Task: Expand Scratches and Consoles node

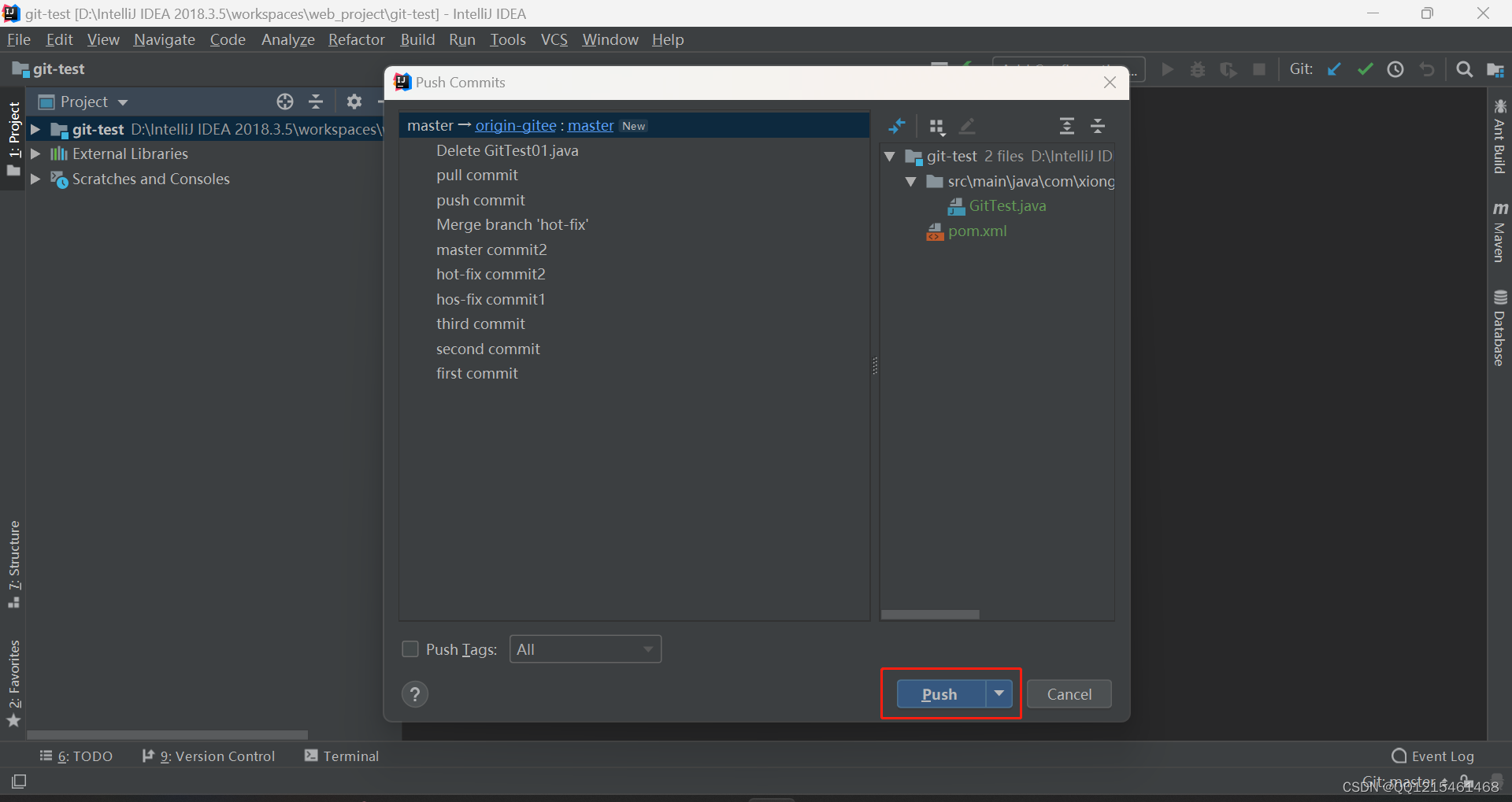Action: (35, 179)
